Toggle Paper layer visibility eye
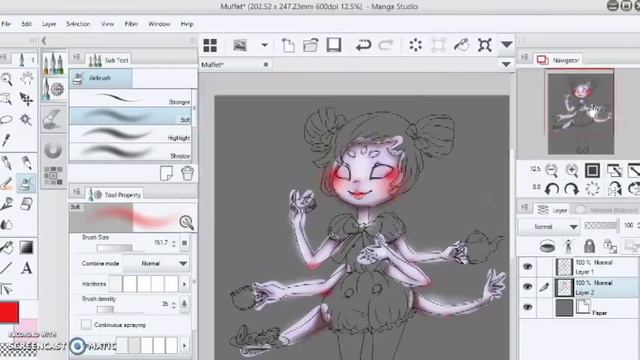The height and width of the screenshot is (360, 640). [527, 307]
